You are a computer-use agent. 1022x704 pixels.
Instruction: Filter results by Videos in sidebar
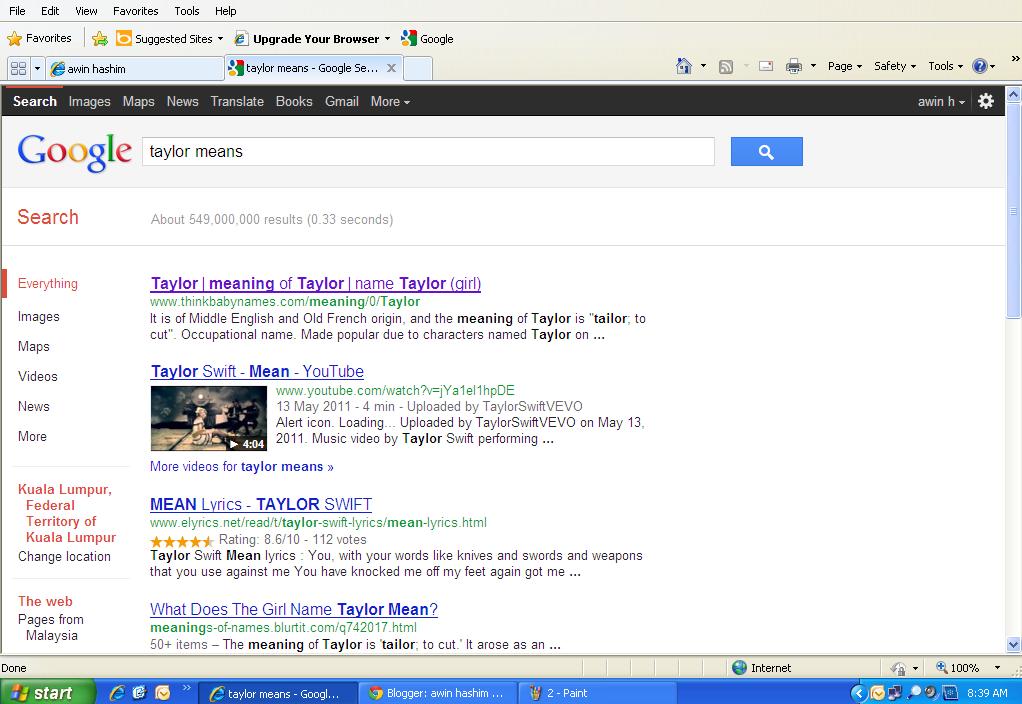tap(38, 376)
